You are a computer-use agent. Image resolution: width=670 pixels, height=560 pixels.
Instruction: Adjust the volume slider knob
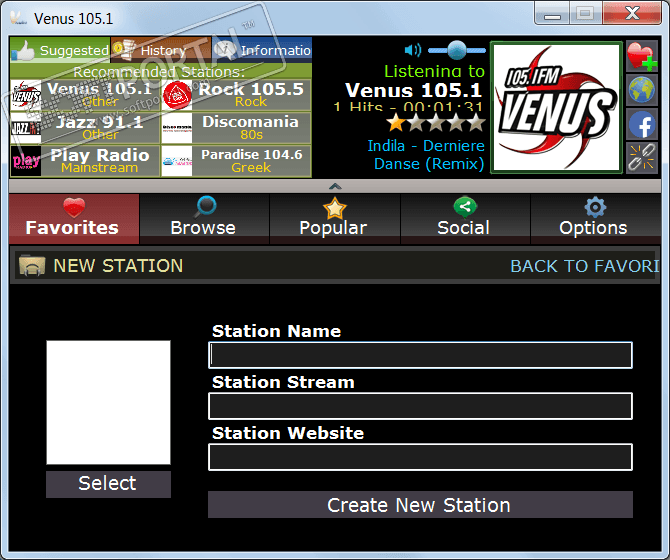coord(456,50)
